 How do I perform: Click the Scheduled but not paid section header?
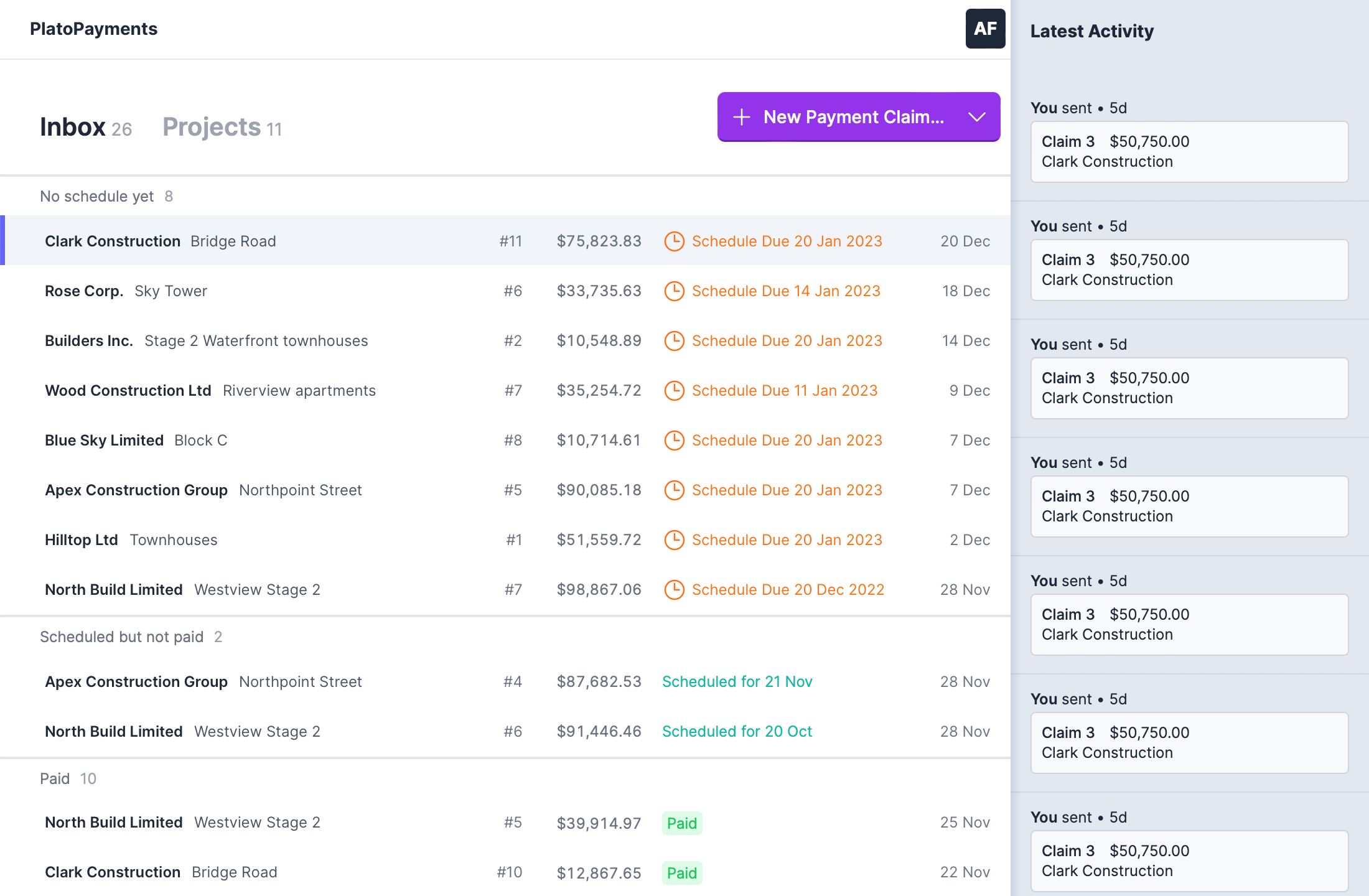pos(131,637)
